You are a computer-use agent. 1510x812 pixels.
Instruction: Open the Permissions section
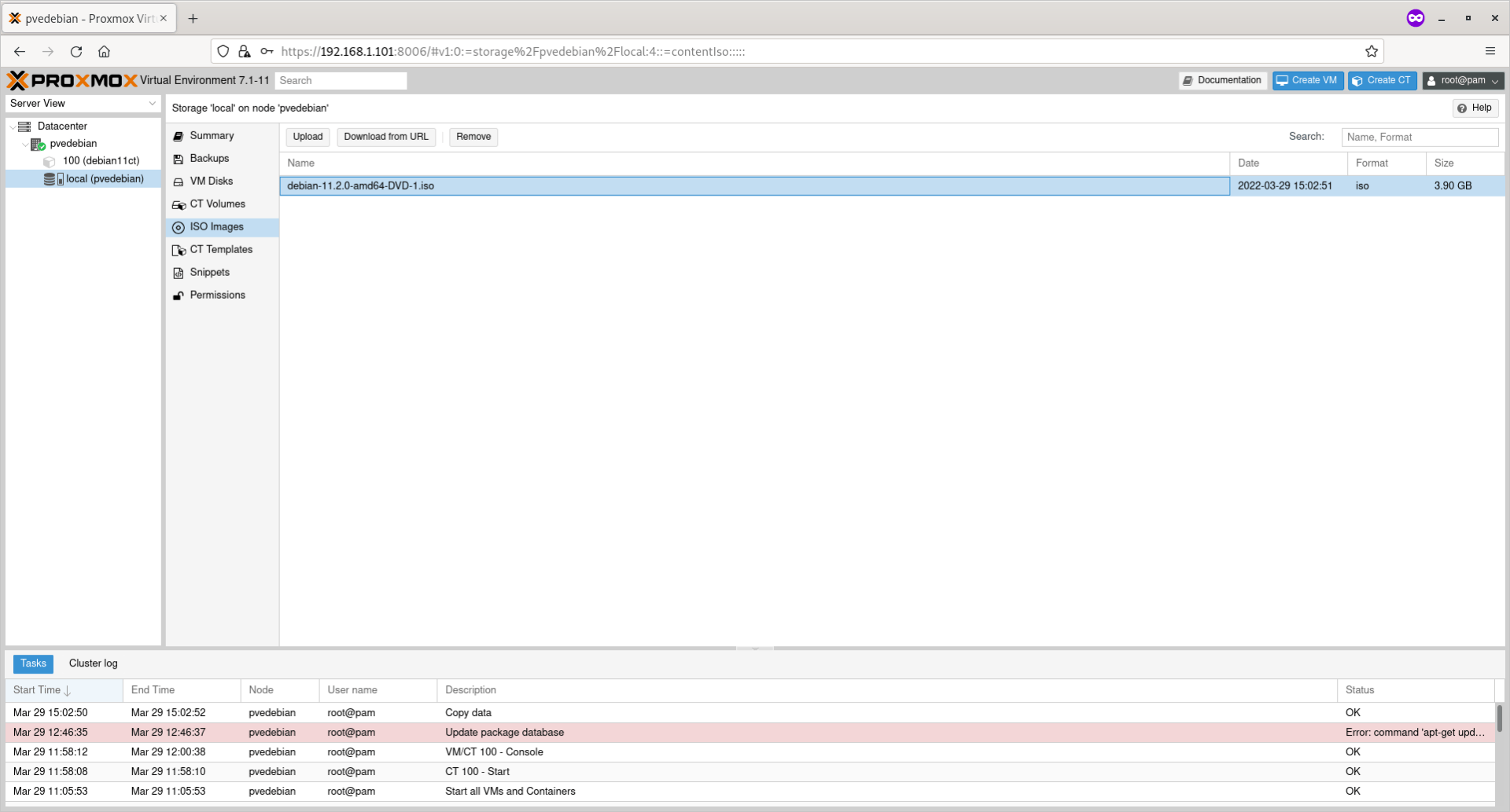(217, 295)
